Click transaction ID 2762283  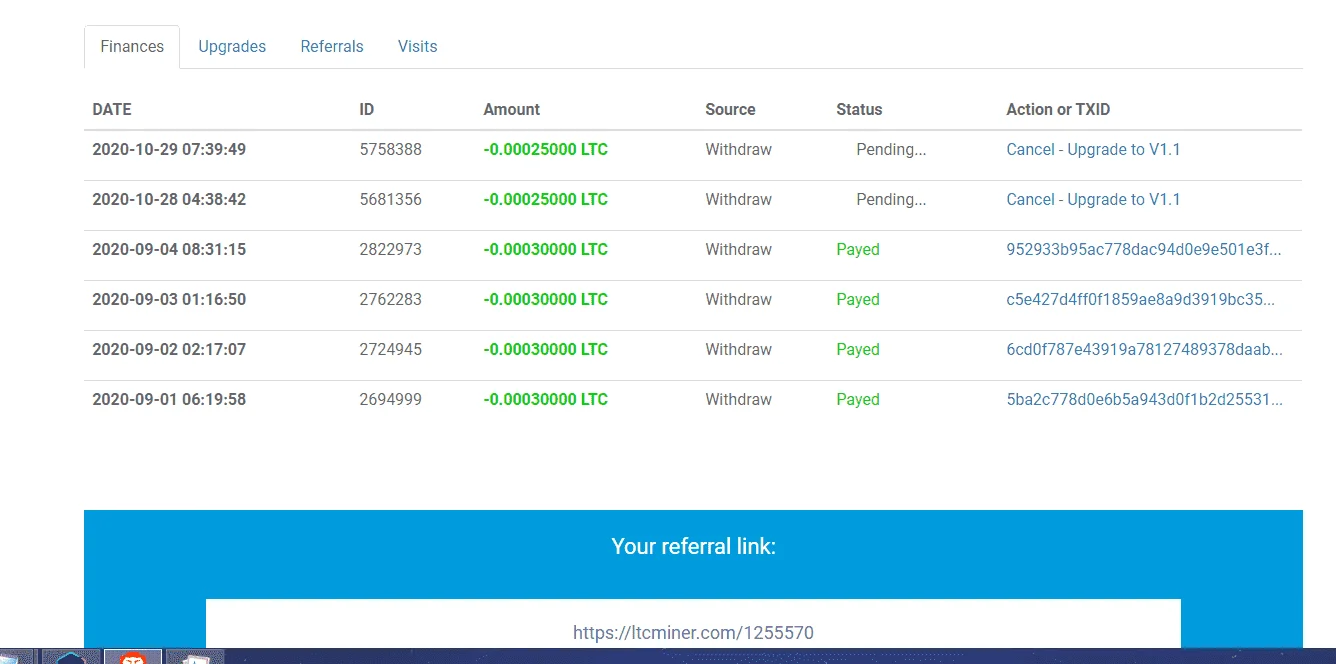point(390,300)
